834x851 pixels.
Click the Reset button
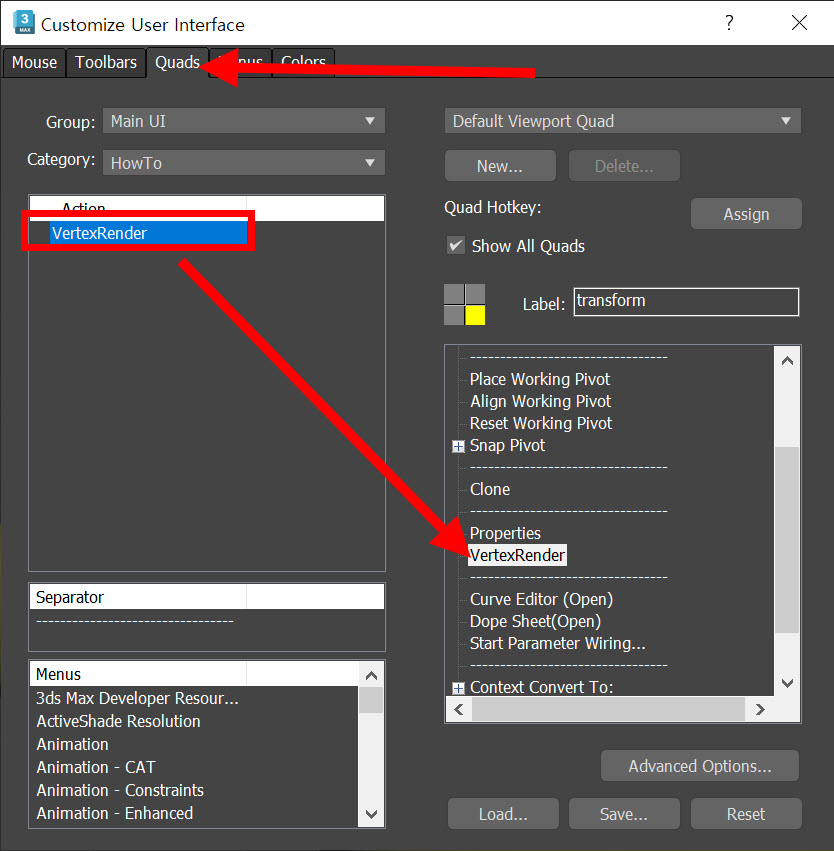746,814
